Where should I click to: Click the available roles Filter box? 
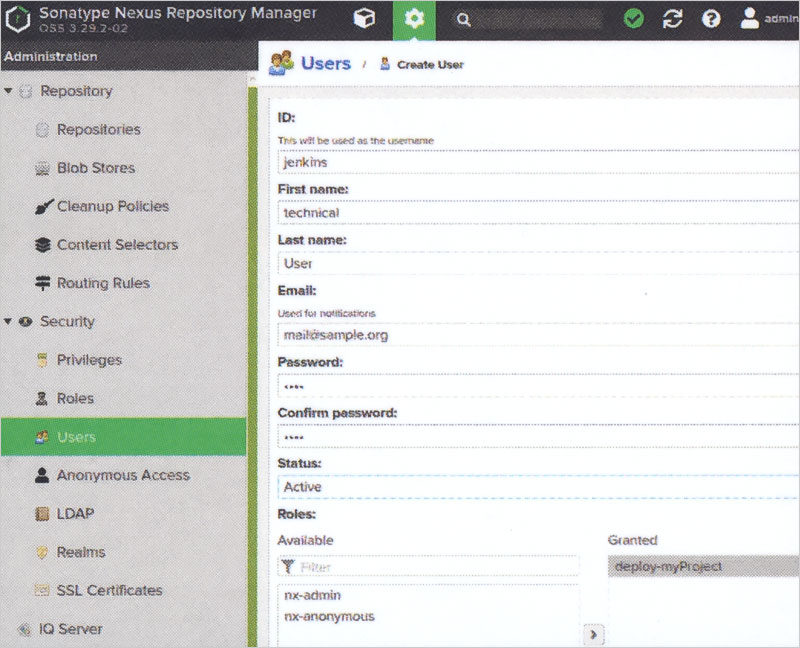429,566
